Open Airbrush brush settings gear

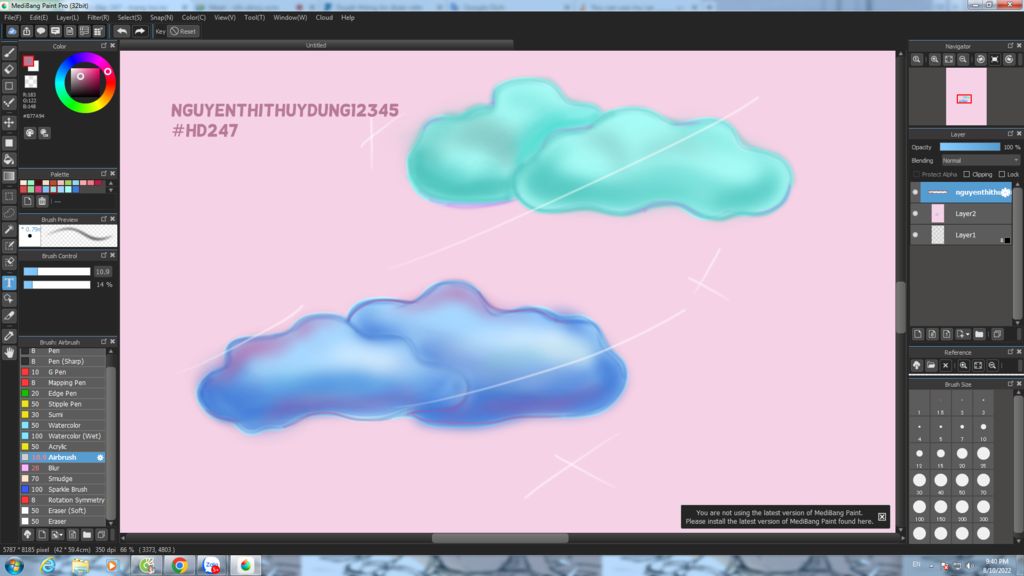[100, 458]
